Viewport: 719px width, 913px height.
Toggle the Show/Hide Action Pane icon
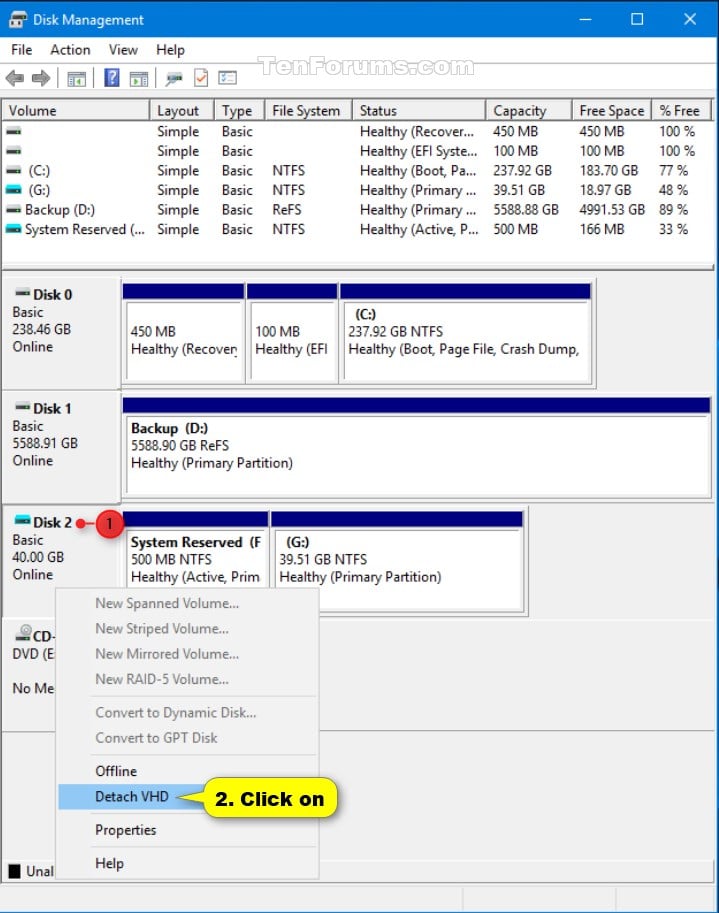click(139, 79)
